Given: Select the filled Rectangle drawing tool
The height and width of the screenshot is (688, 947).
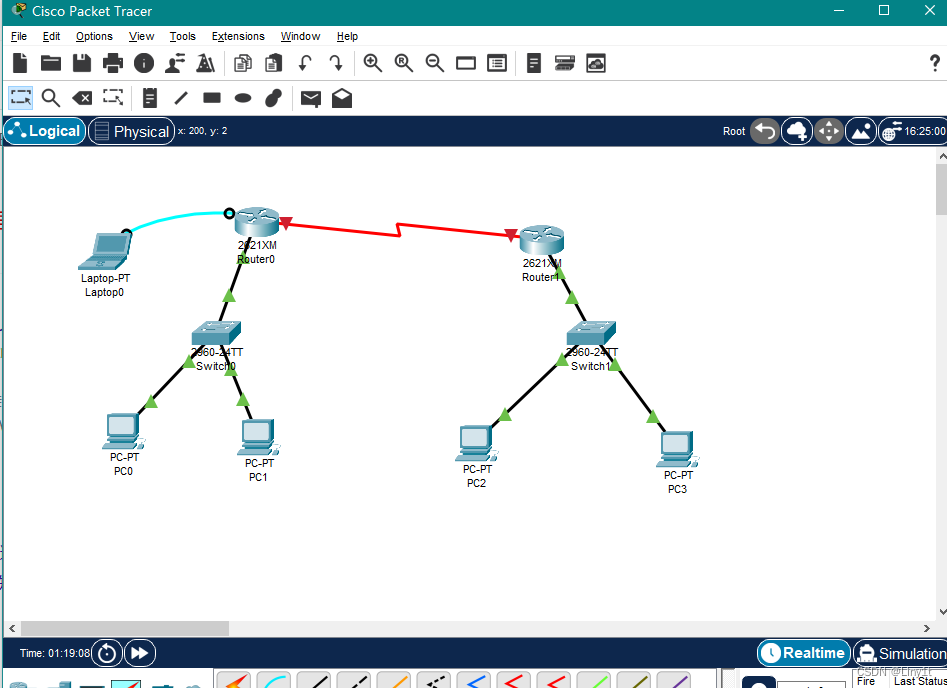Looking at the screenshot, I should [212, 97].
